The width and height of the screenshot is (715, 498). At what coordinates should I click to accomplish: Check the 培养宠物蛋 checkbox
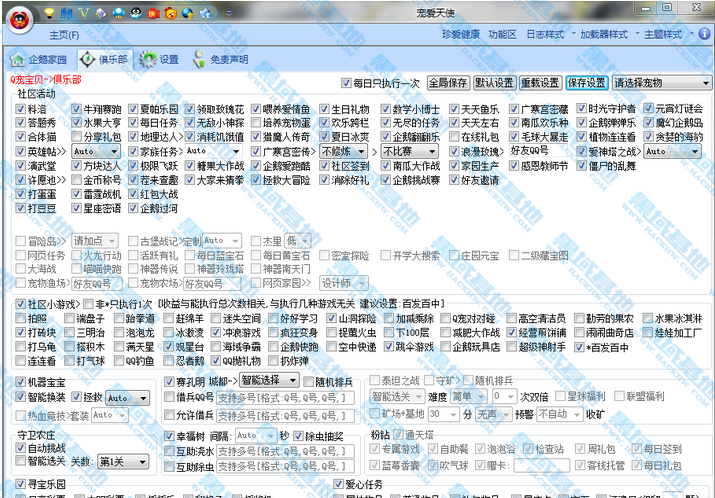point(256,123)
